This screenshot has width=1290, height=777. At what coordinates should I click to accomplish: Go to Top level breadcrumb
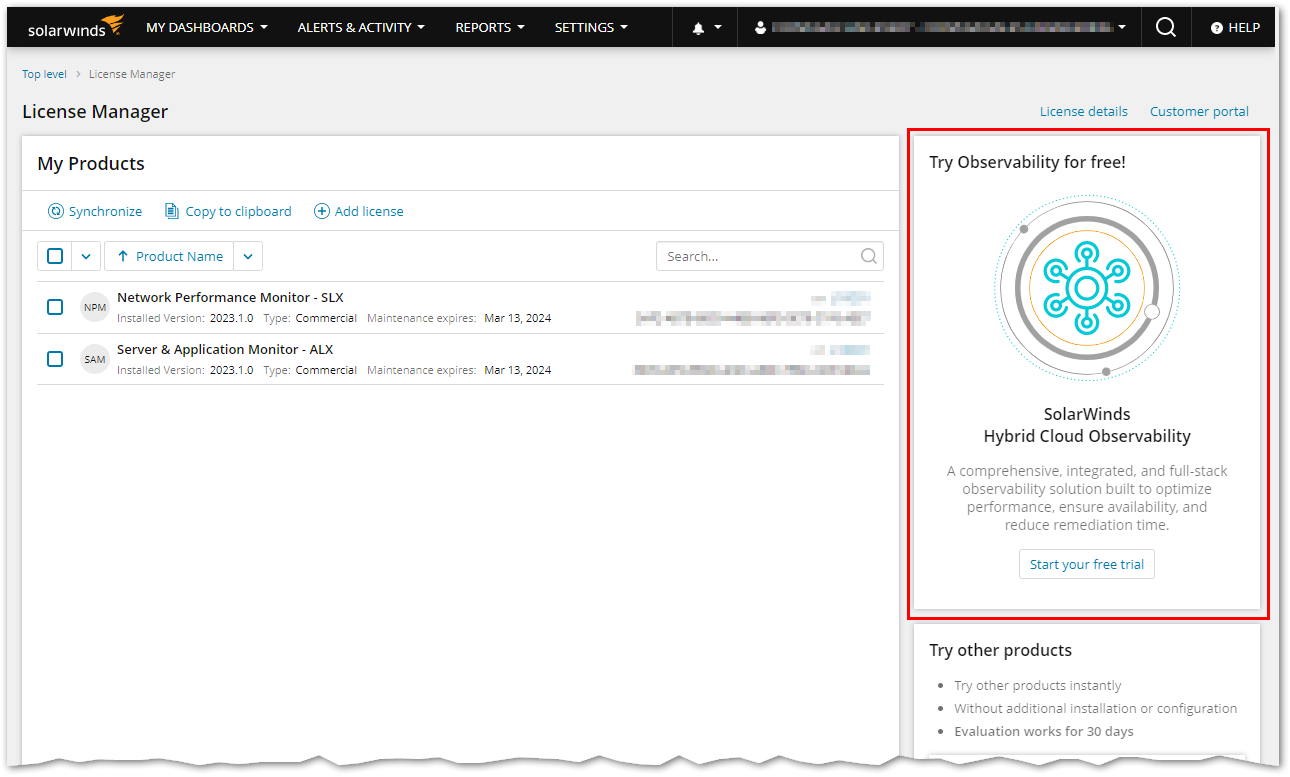(45, 74)
